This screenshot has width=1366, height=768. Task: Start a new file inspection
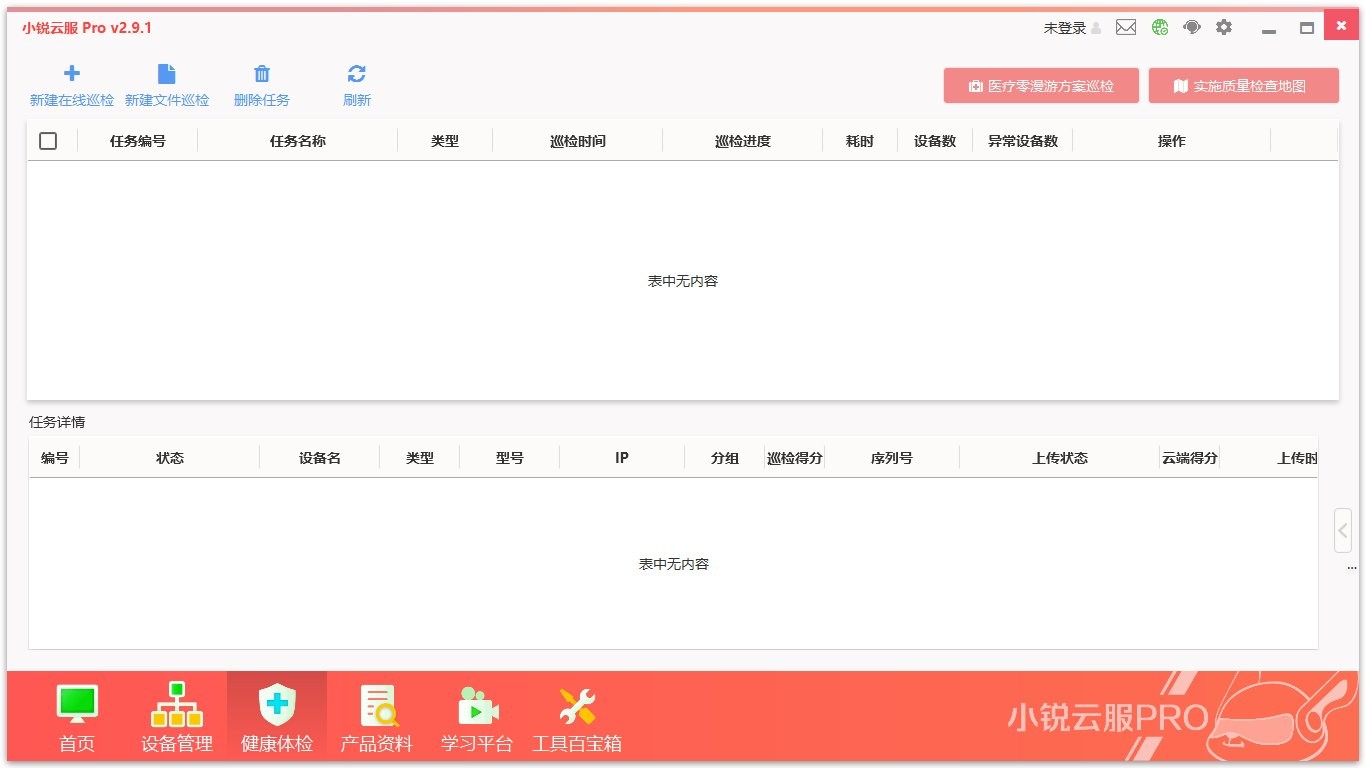[x=166, y=84]
